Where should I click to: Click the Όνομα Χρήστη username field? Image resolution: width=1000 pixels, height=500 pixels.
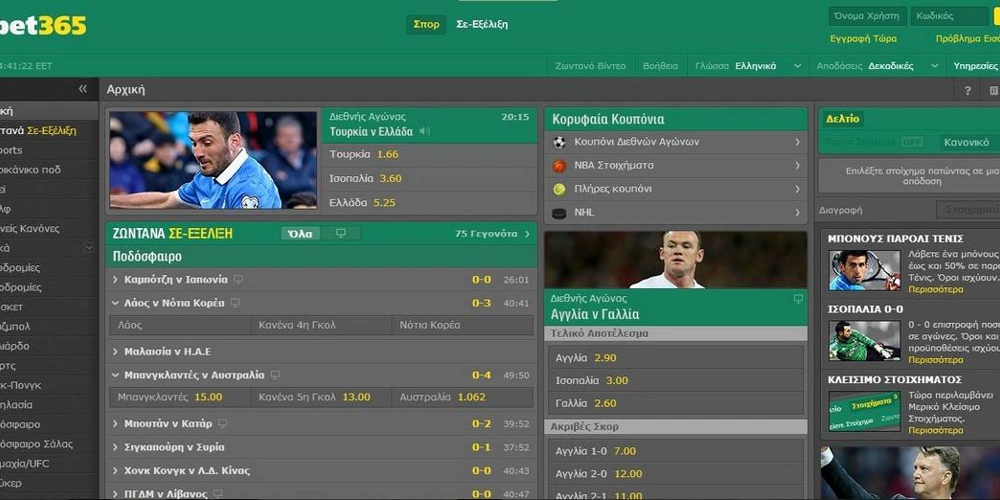[867, 16]
